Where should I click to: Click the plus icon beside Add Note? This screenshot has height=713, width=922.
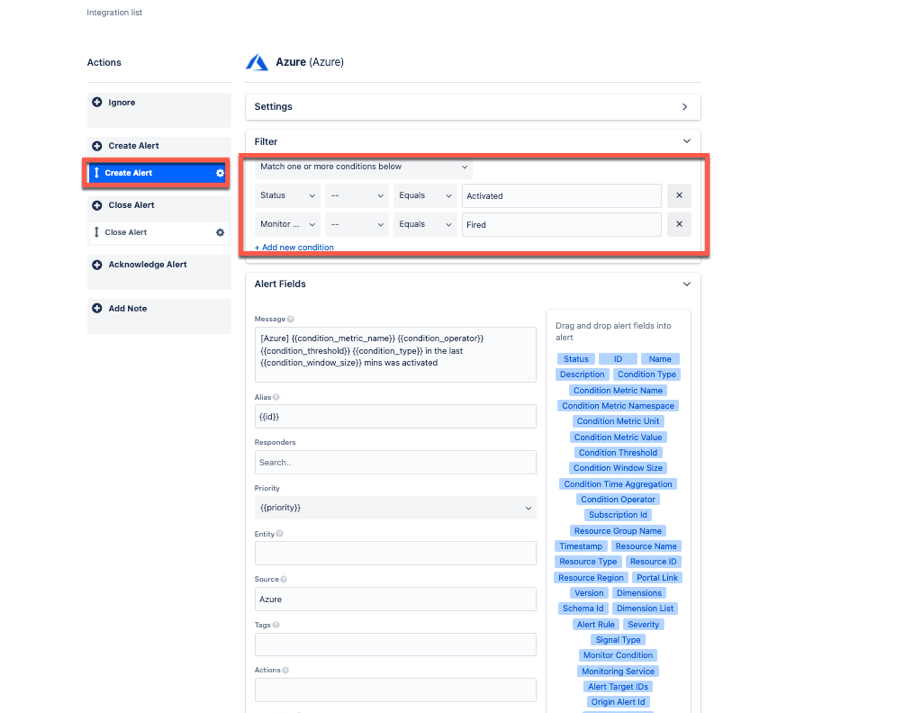(97, 308)
